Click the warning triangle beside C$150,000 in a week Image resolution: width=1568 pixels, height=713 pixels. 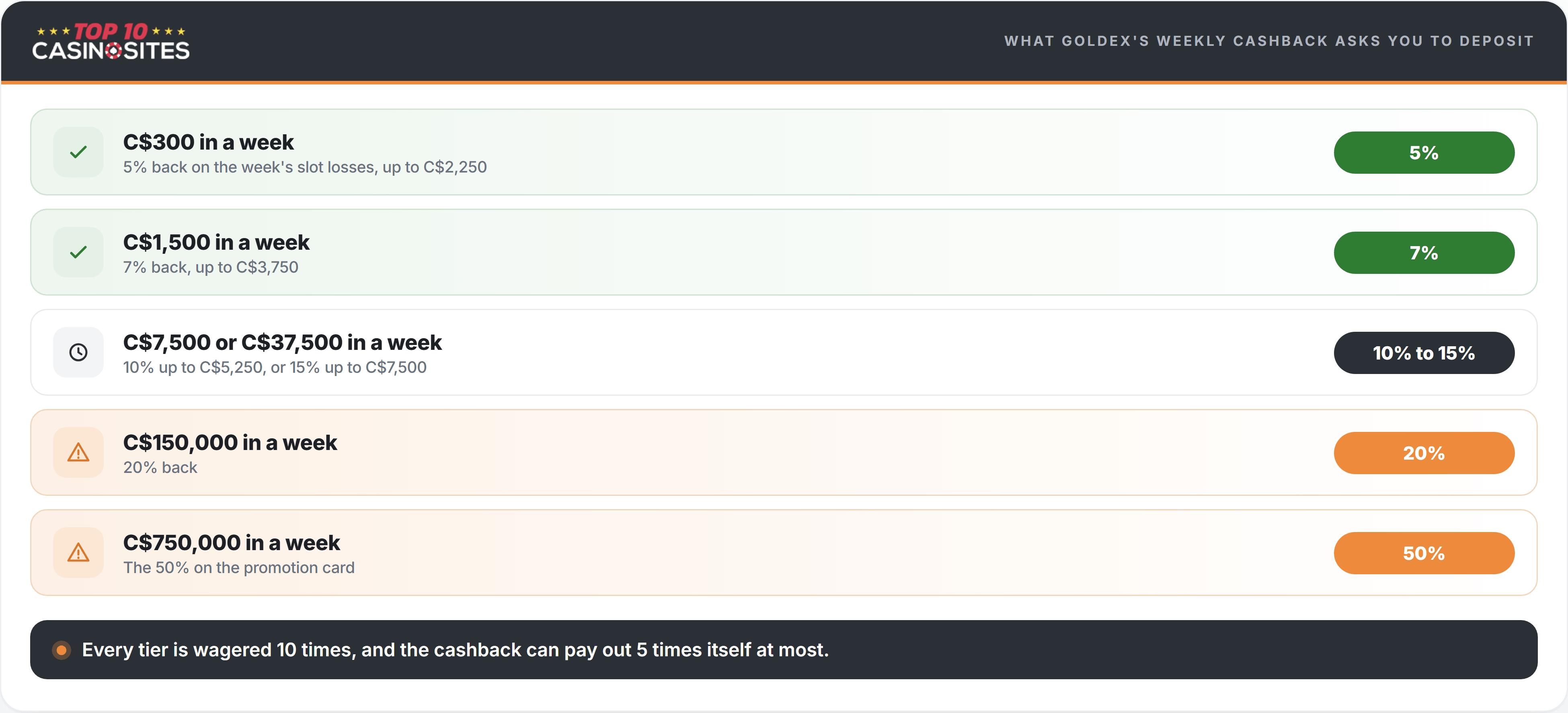78,452
